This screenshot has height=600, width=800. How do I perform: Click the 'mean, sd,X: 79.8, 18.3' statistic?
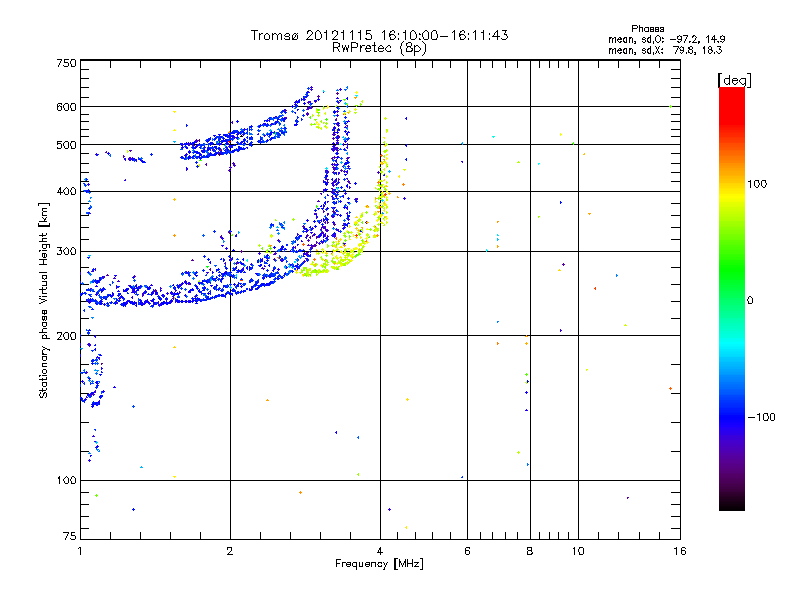tap(665, 50)
